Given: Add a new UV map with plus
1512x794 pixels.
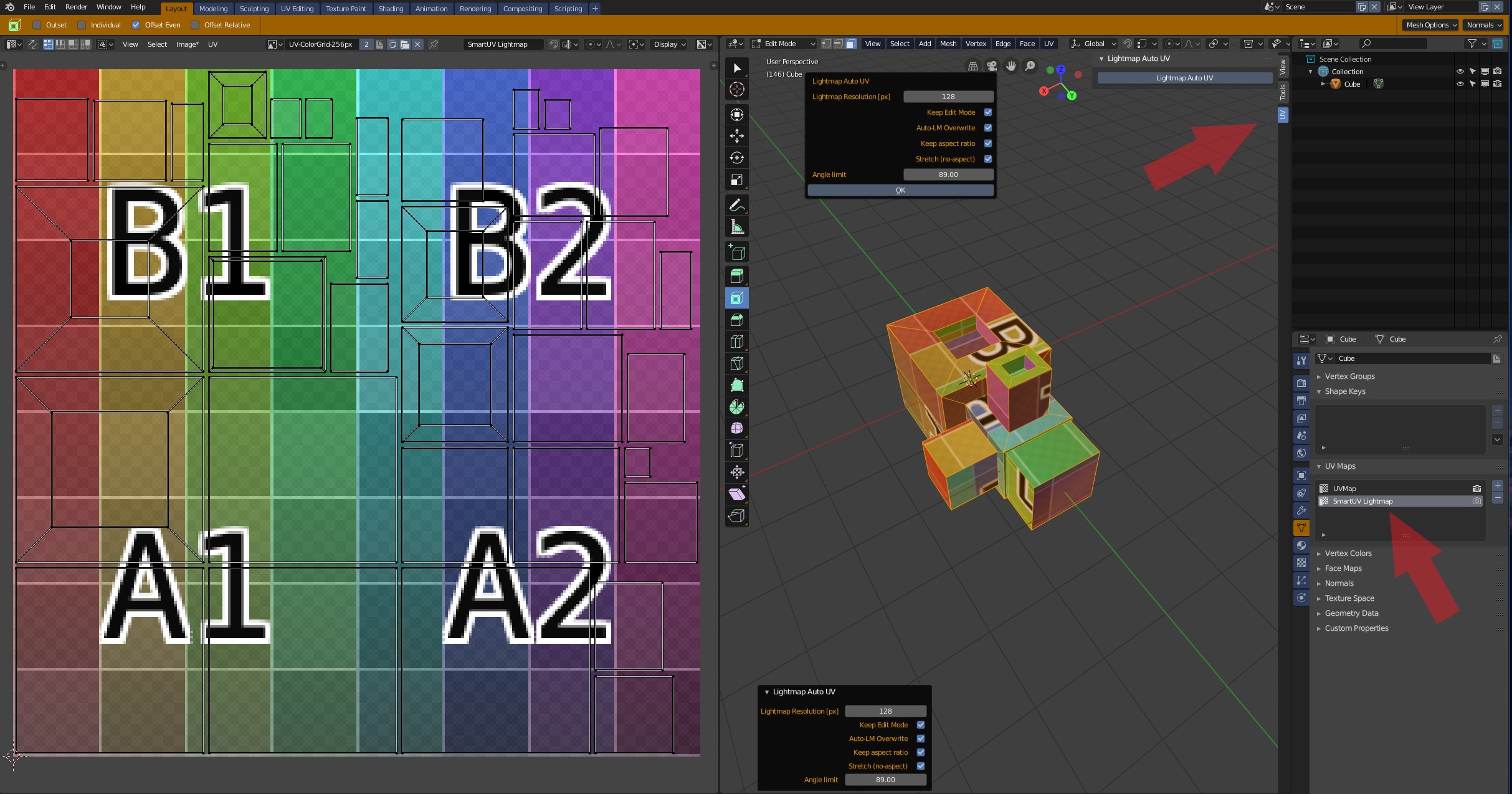Looking at the screenshot, I should point(1498,485).
